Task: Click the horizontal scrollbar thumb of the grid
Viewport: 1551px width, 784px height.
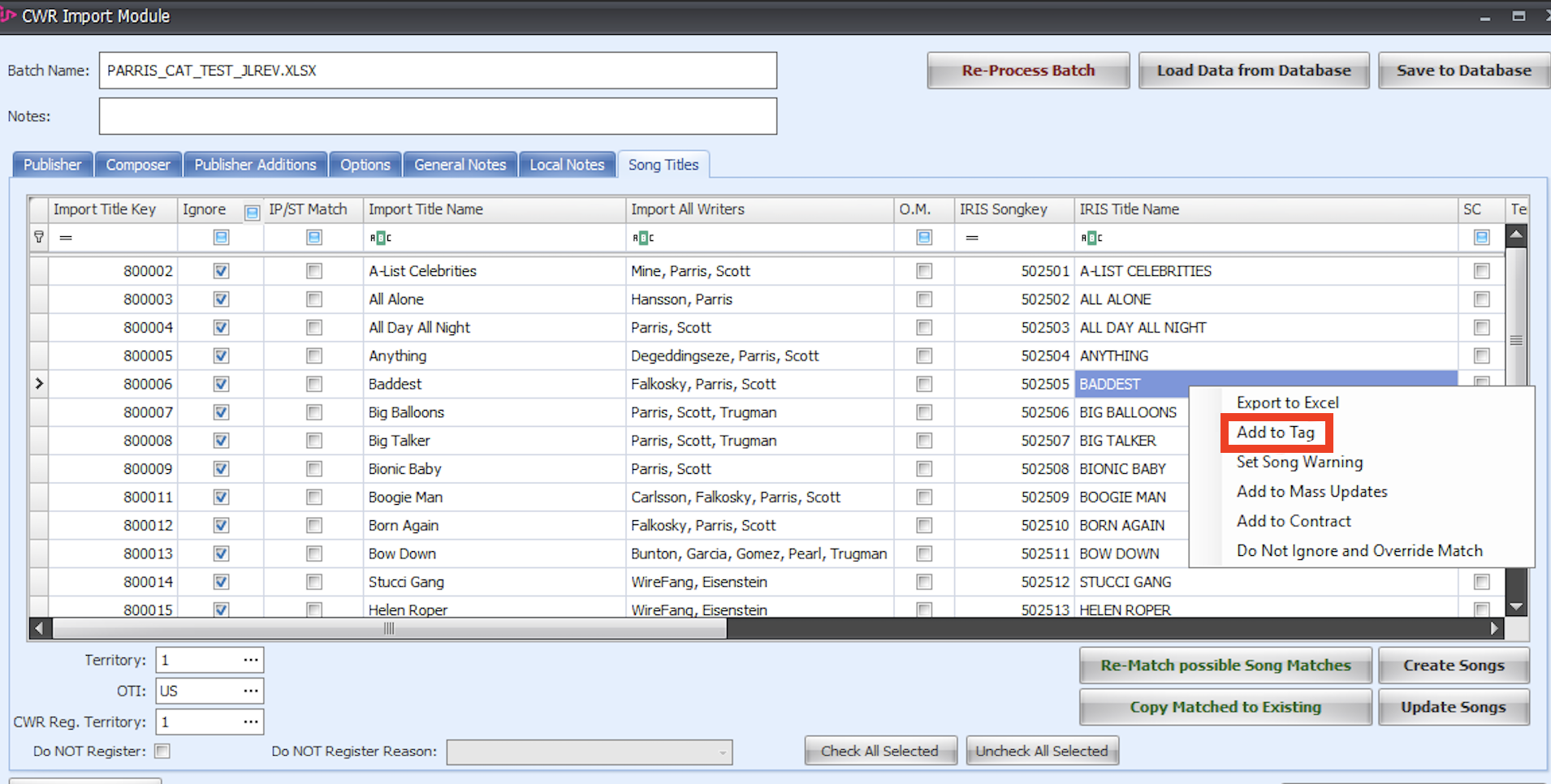Action: 389,628
